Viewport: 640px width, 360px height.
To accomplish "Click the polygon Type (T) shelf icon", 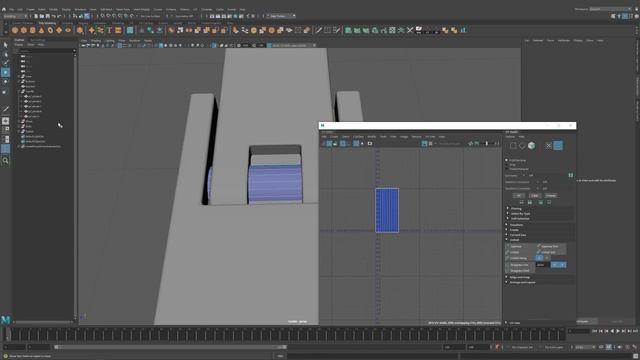I will [x=109, y=30].
